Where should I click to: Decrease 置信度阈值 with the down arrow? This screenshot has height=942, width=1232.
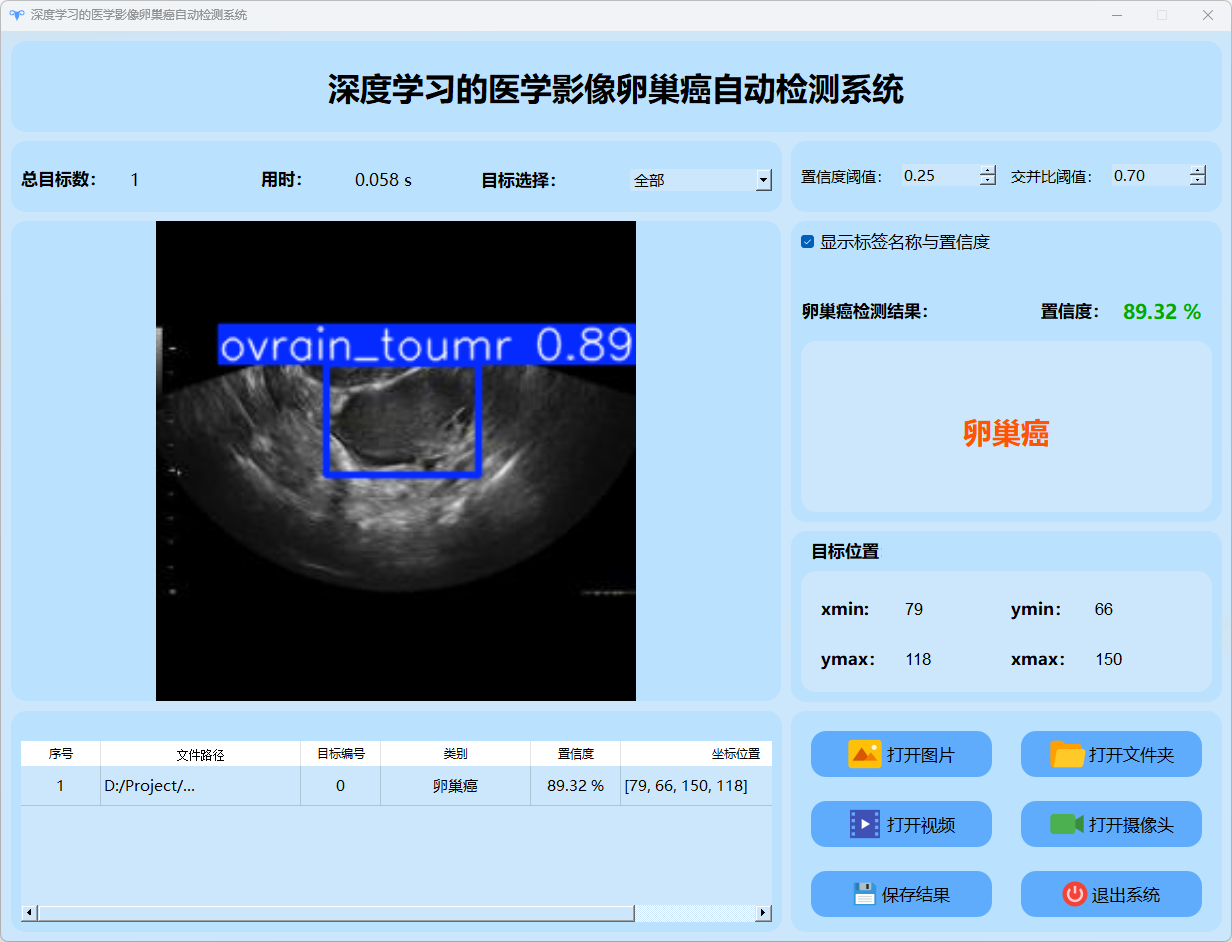coord(988,181)
